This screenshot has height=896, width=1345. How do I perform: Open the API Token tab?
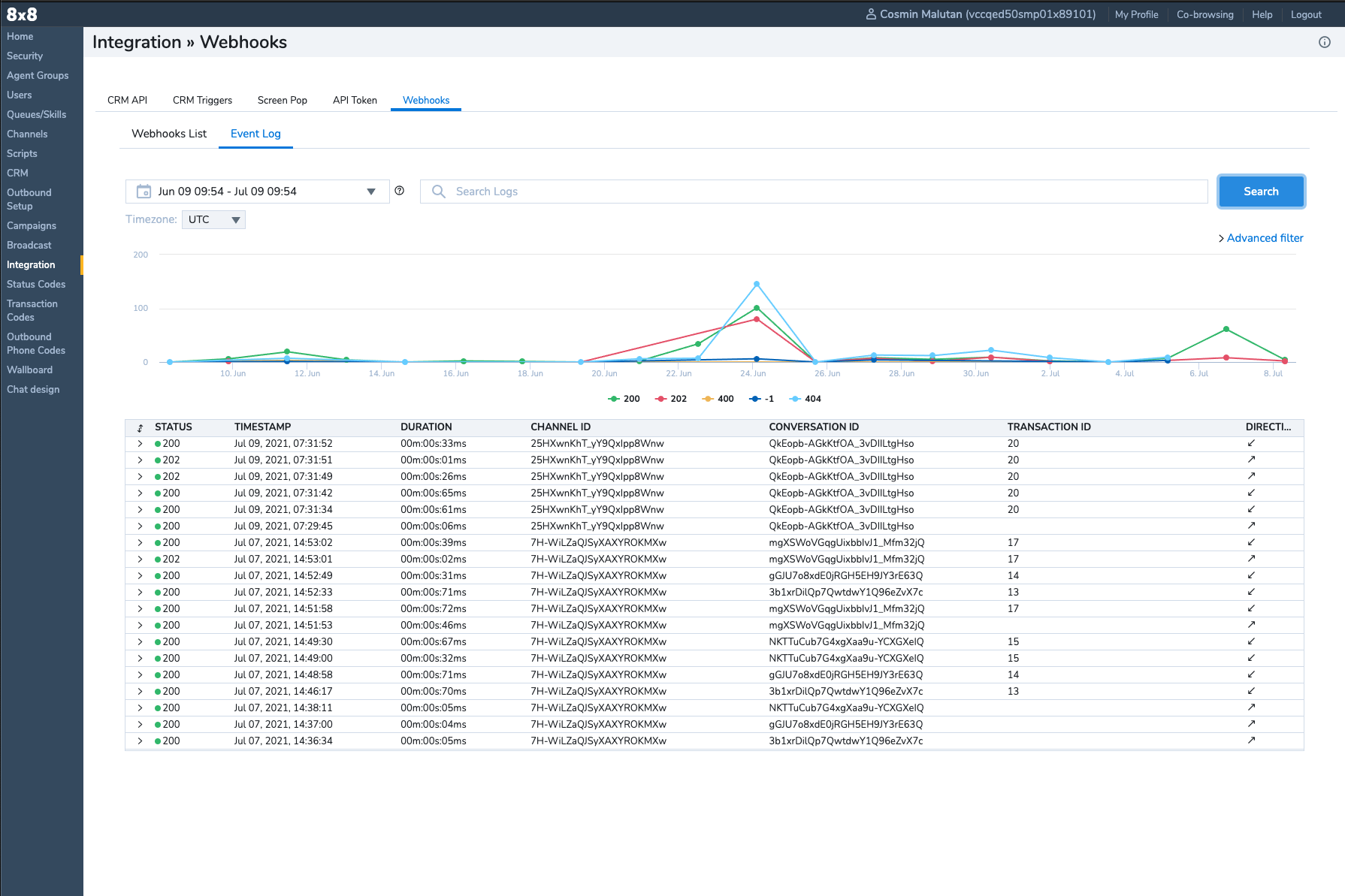[355, 100]
